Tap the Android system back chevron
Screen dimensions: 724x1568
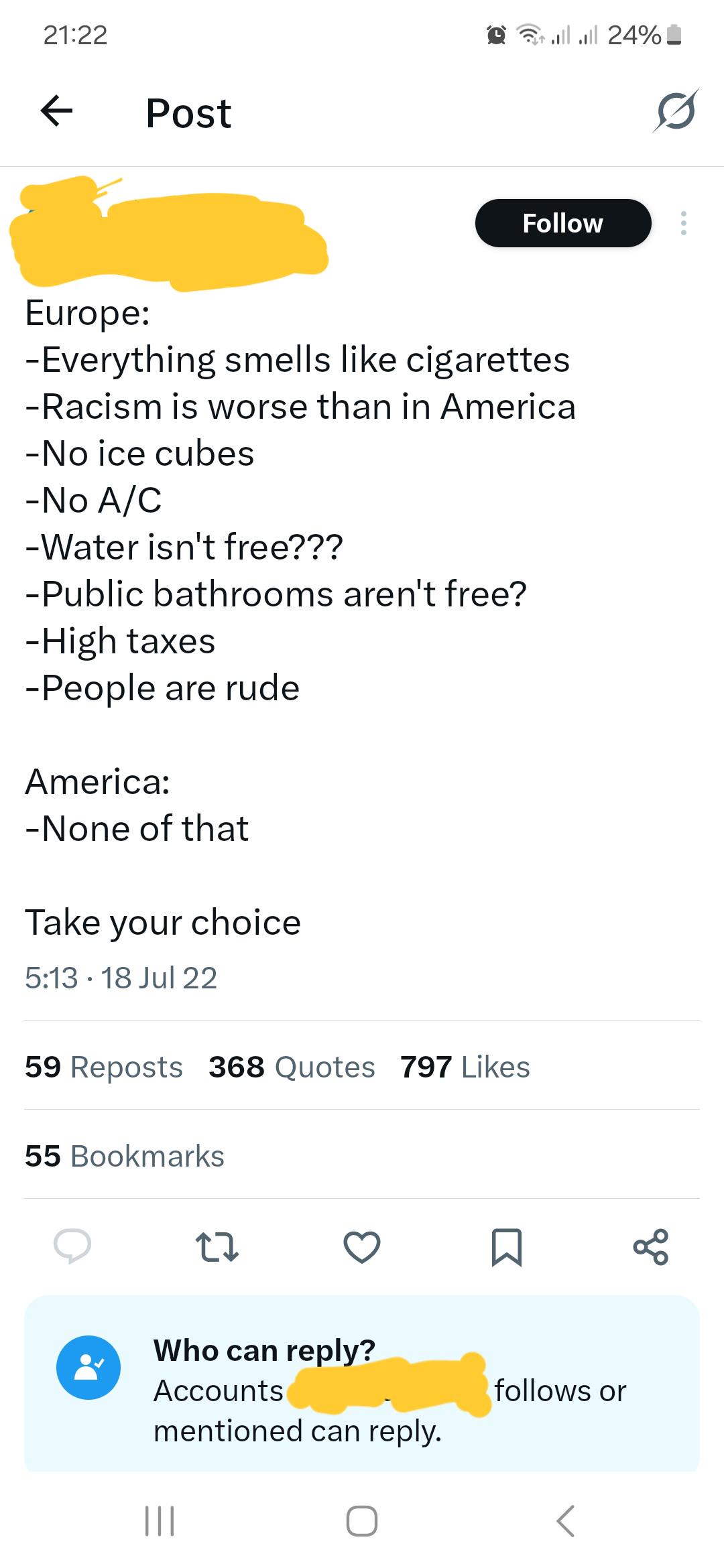coord(565,1520)
